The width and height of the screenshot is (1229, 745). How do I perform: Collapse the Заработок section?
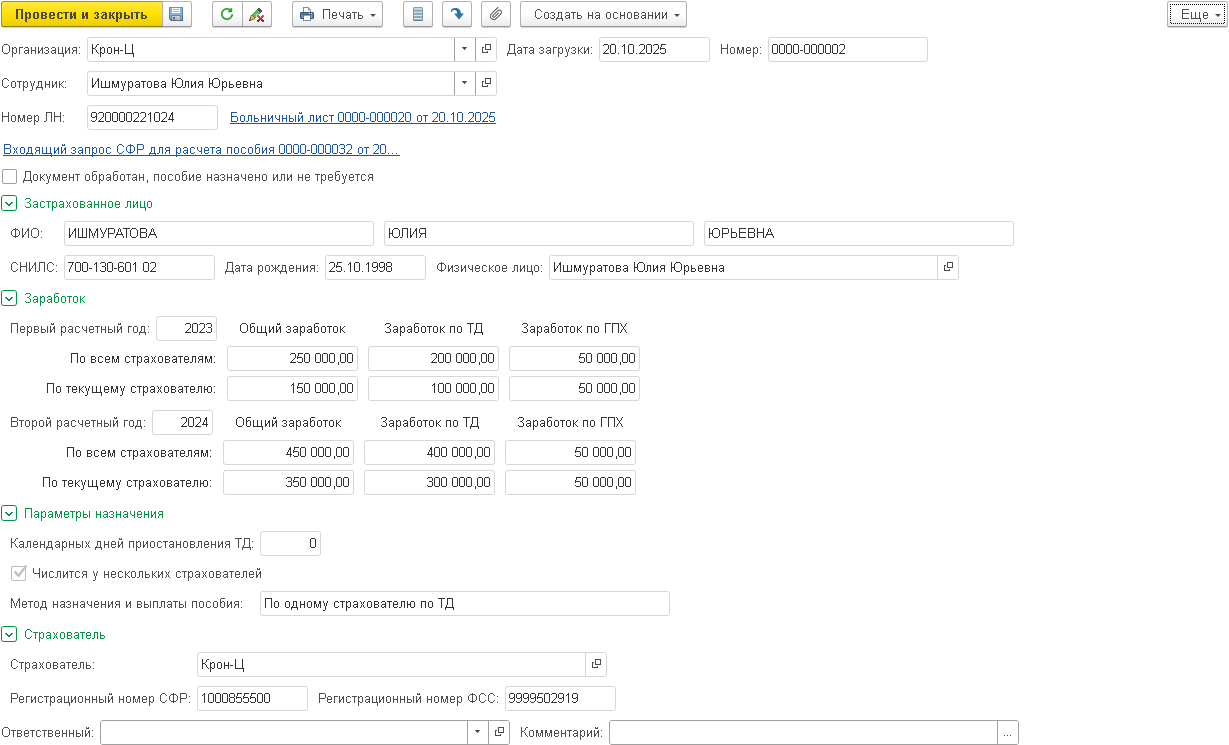(x=10, y=298)
